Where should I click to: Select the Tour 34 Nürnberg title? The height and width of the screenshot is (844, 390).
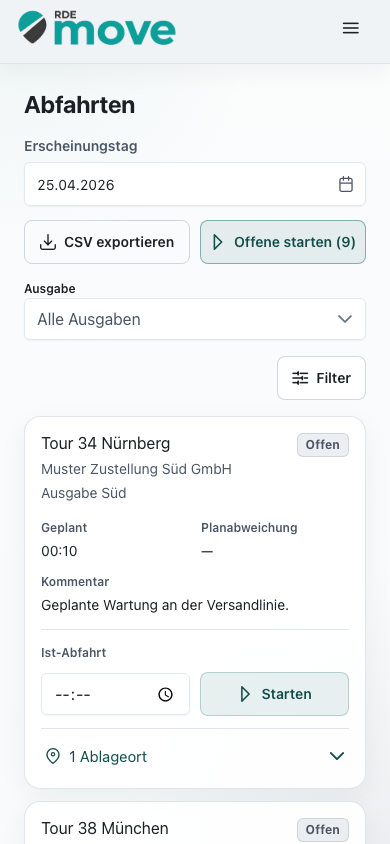(106, 444)
